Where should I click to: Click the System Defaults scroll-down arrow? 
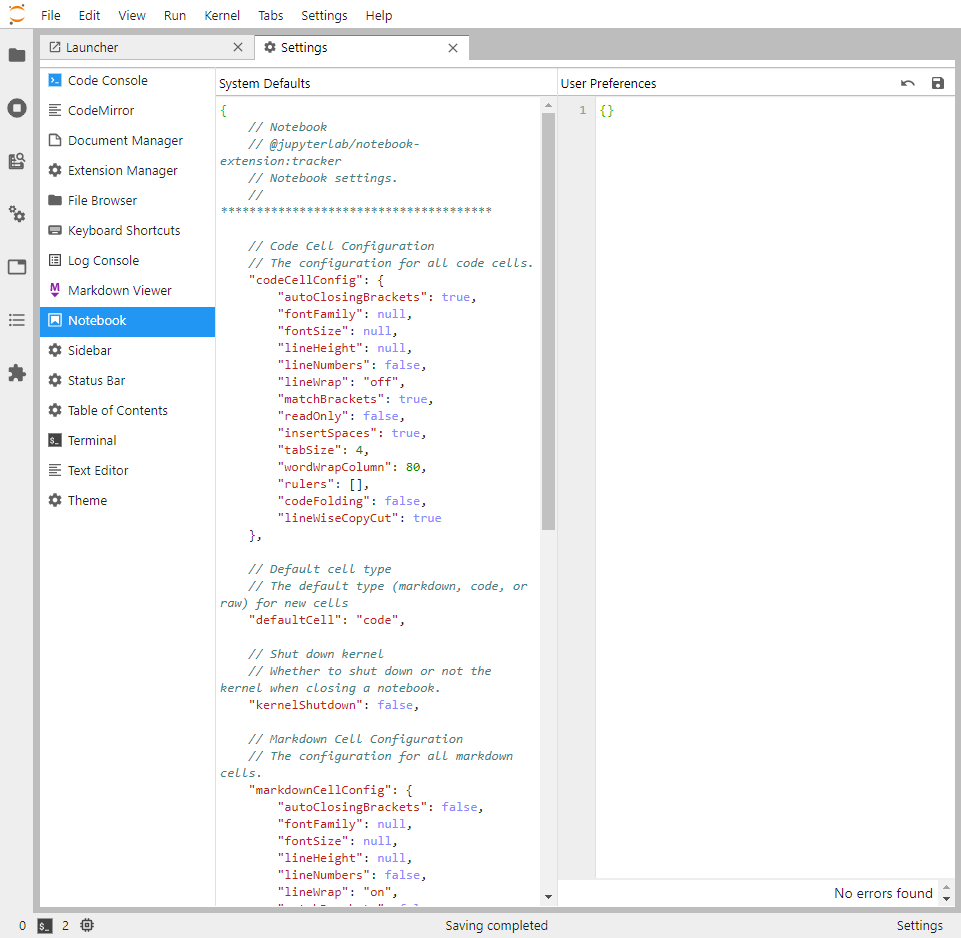coord(548,897)
